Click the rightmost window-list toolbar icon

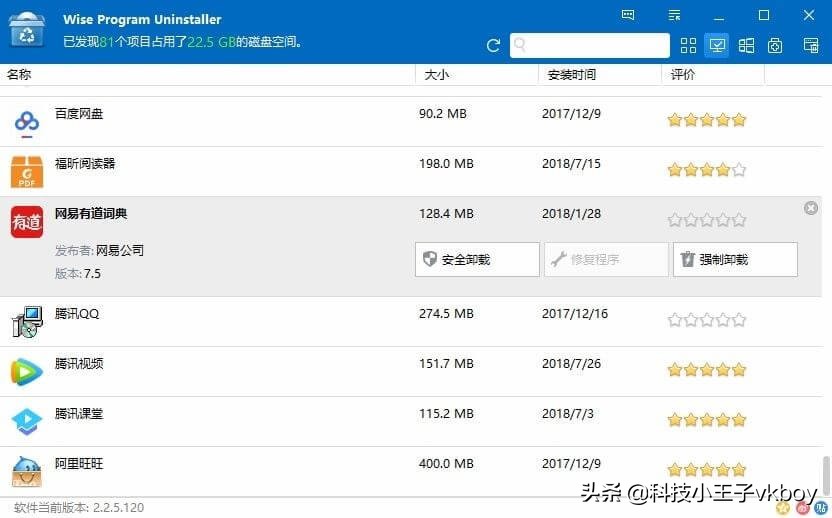pyautogui.click(x=811, y=46)
